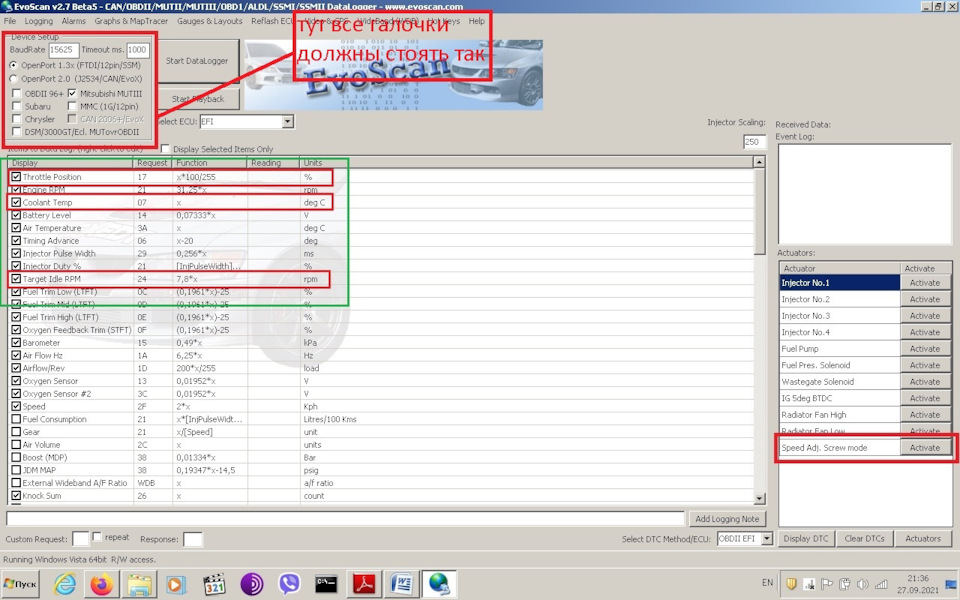Enable the Chrysler checkbox
The width and height of the screenshot is (960, 600).
[x=17, y=119]
